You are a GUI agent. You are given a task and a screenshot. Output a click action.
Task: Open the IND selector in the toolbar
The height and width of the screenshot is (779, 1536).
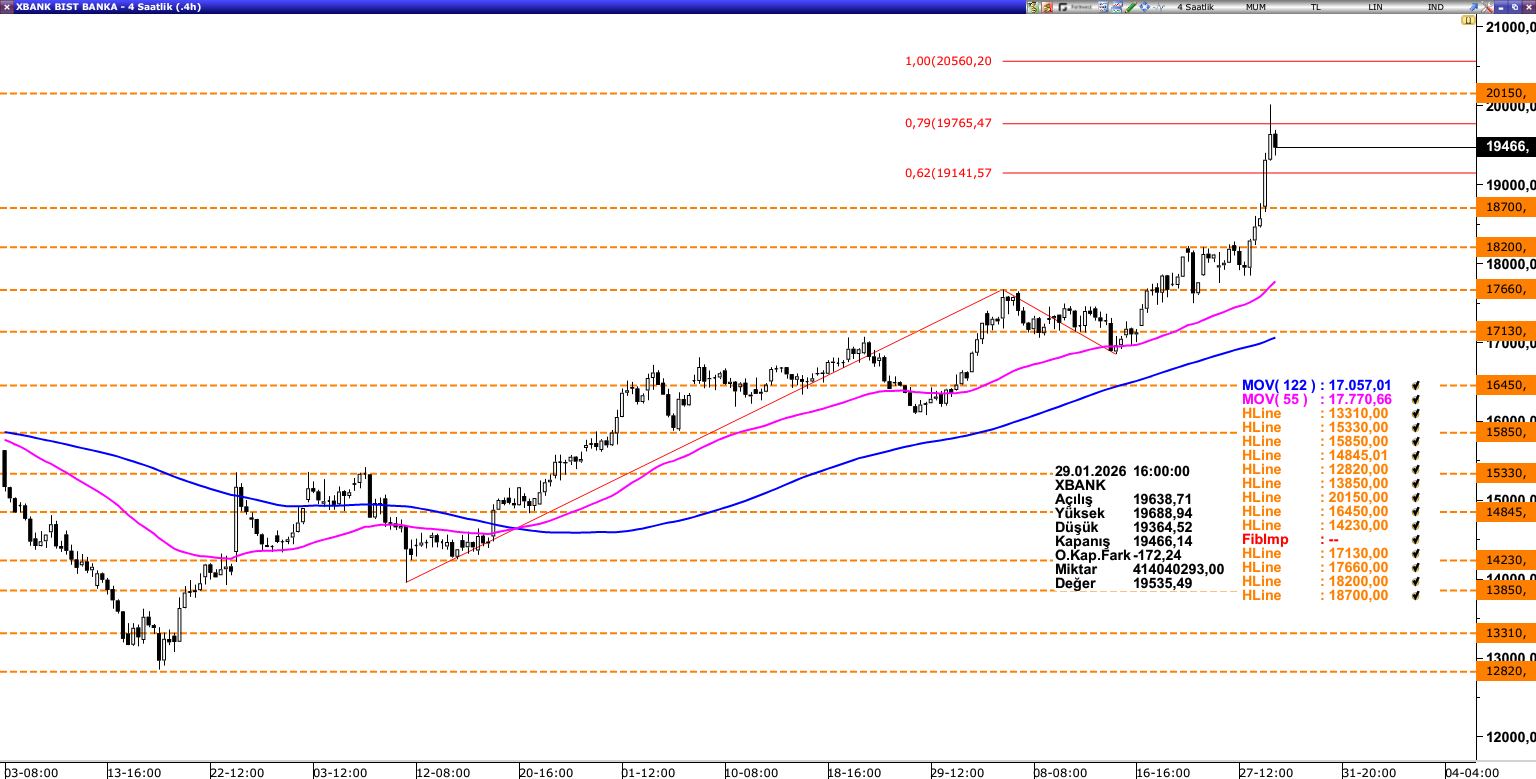point(1435,7)
